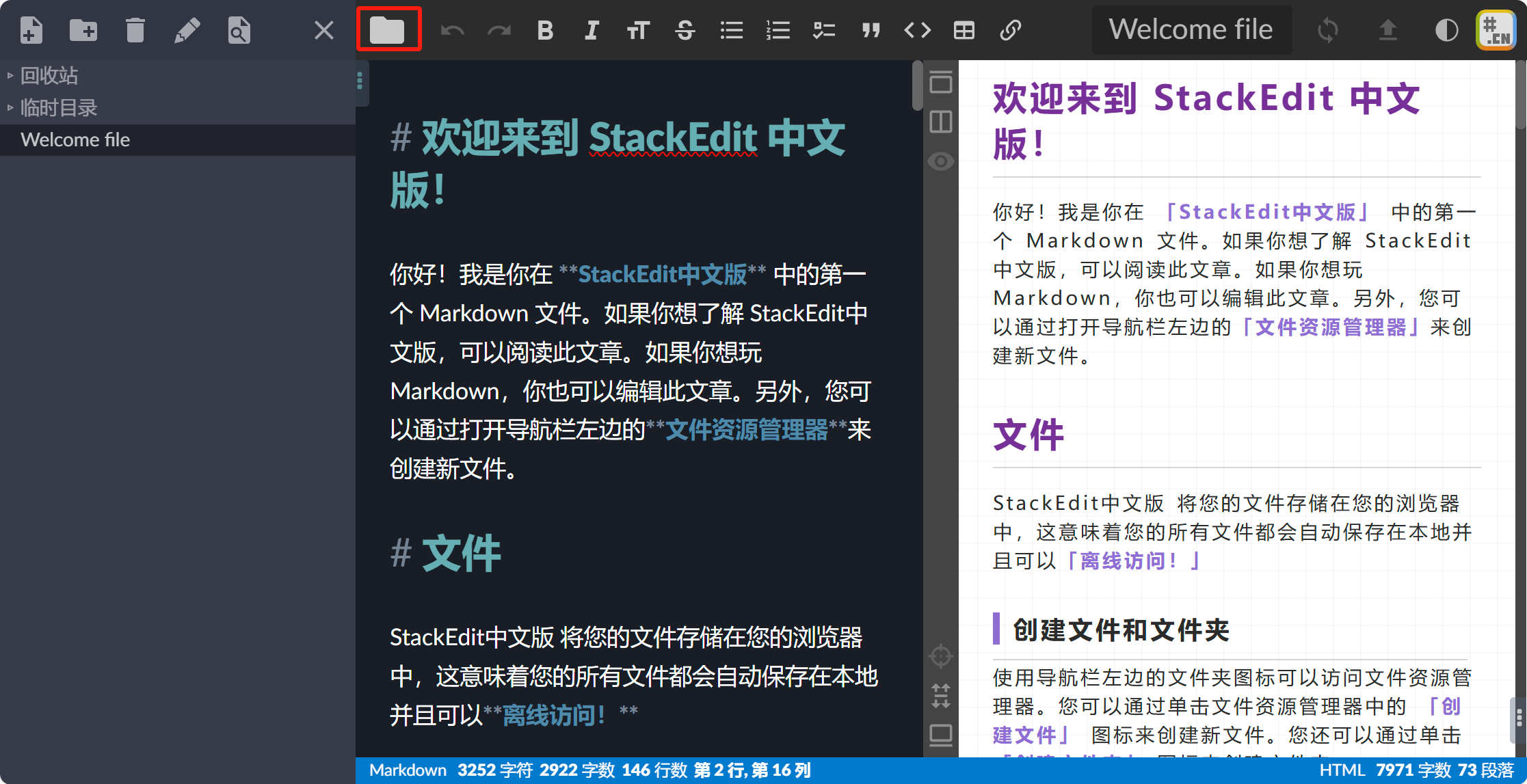
Task: Switch between light and dark theme
Action: pos(1446,30)
